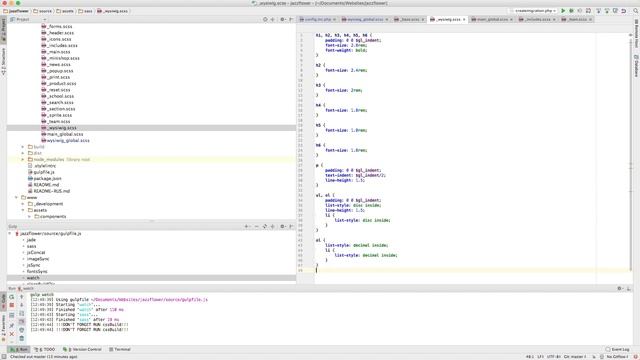640x360 pixels.
Task: Expand the build folder in project tree
Action: coord(23,147)
